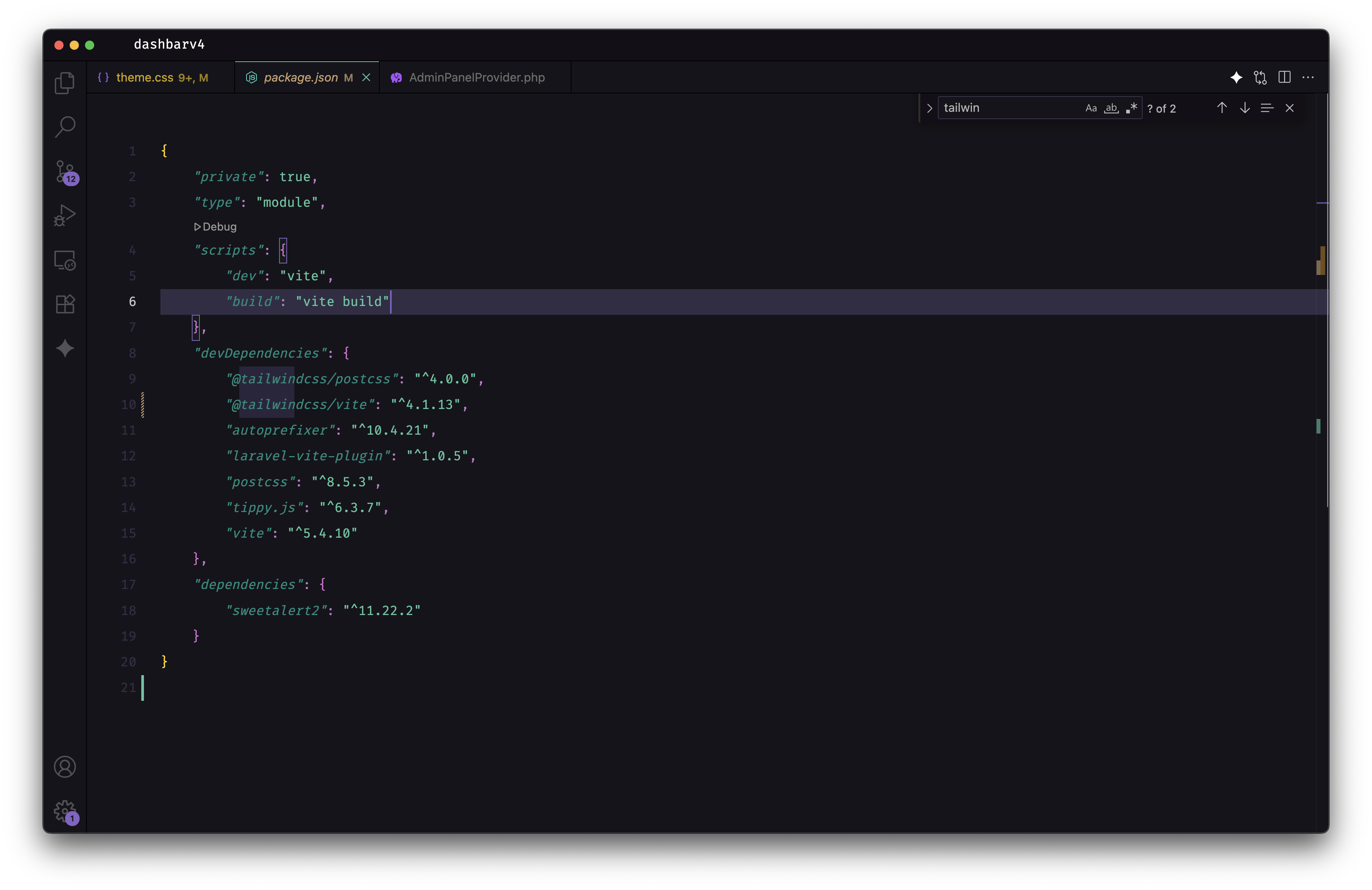The height and width of the screenshot is (890, 1372).
Task: Open the Explorer view icon
Action: [x=65, y=82]
